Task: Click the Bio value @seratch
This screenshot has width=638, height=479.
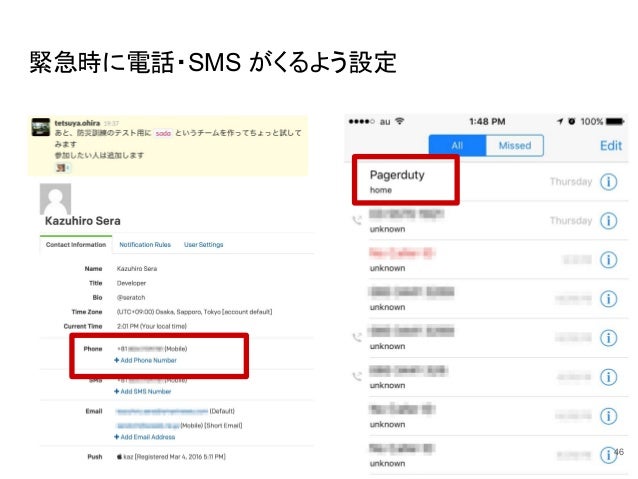Action: 131,297
